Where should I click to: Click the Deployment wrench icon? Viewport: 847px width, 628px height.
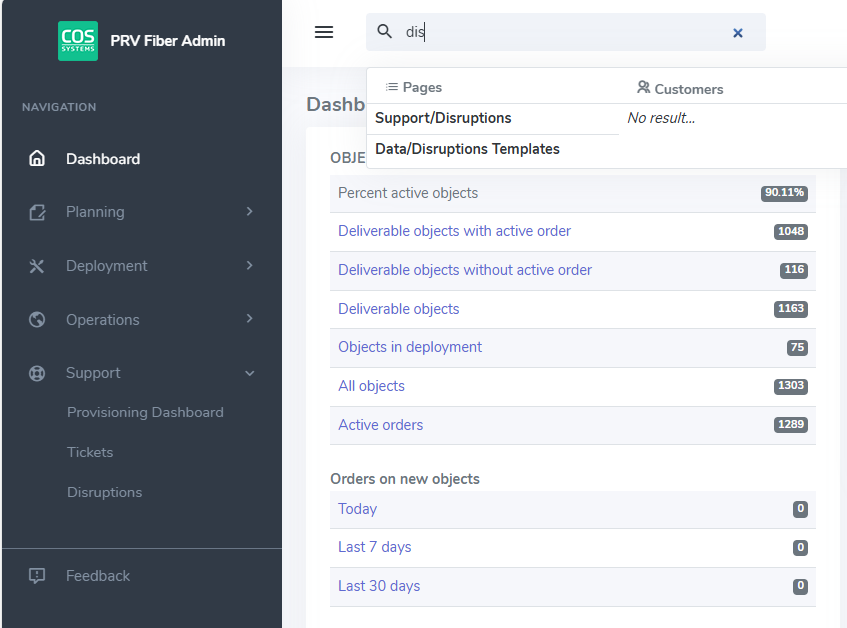37,266
